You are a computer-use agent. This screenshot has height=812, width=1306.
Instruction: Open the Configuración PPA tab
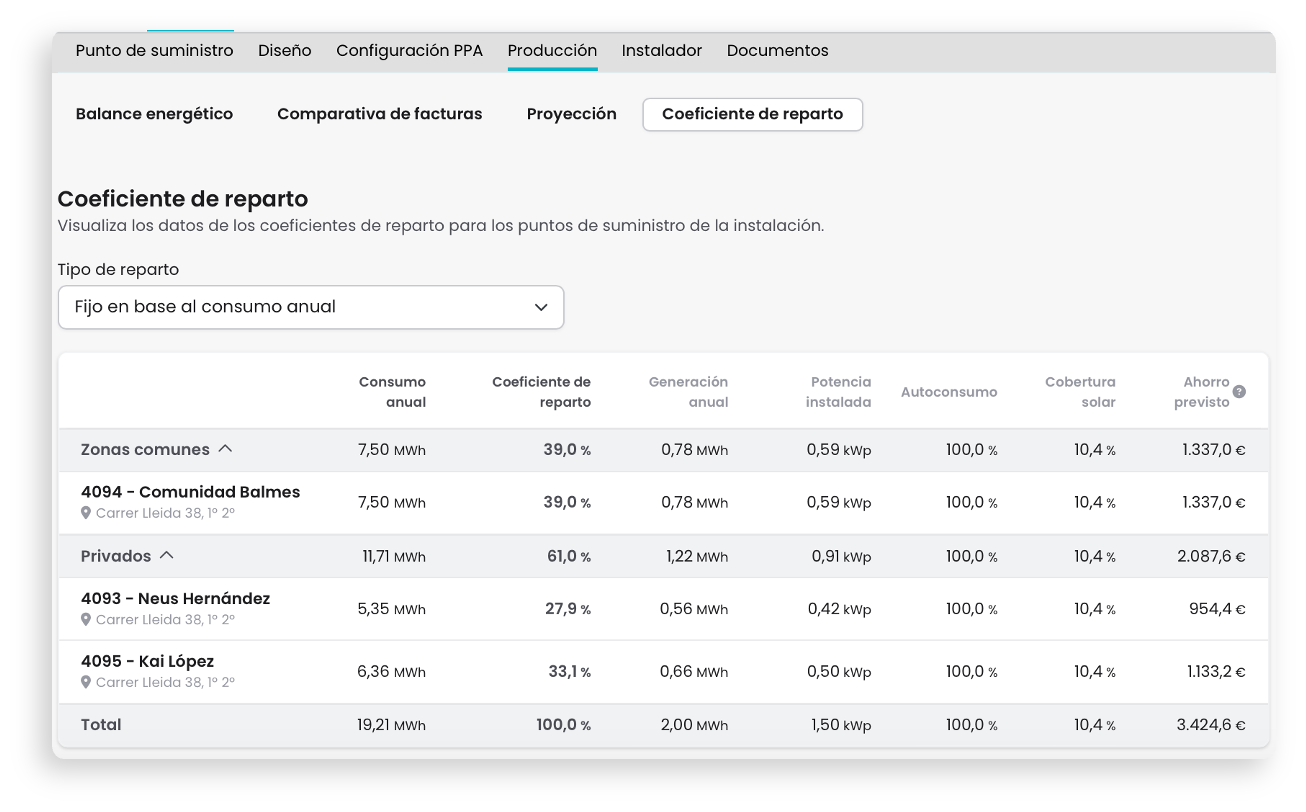pos(409,50)
